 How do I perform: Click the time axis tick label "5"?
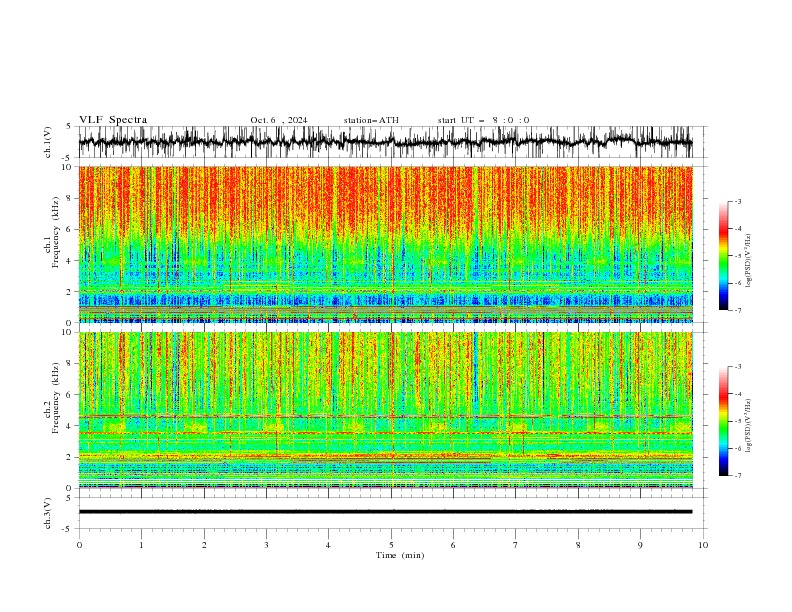(x=391, y=545)
